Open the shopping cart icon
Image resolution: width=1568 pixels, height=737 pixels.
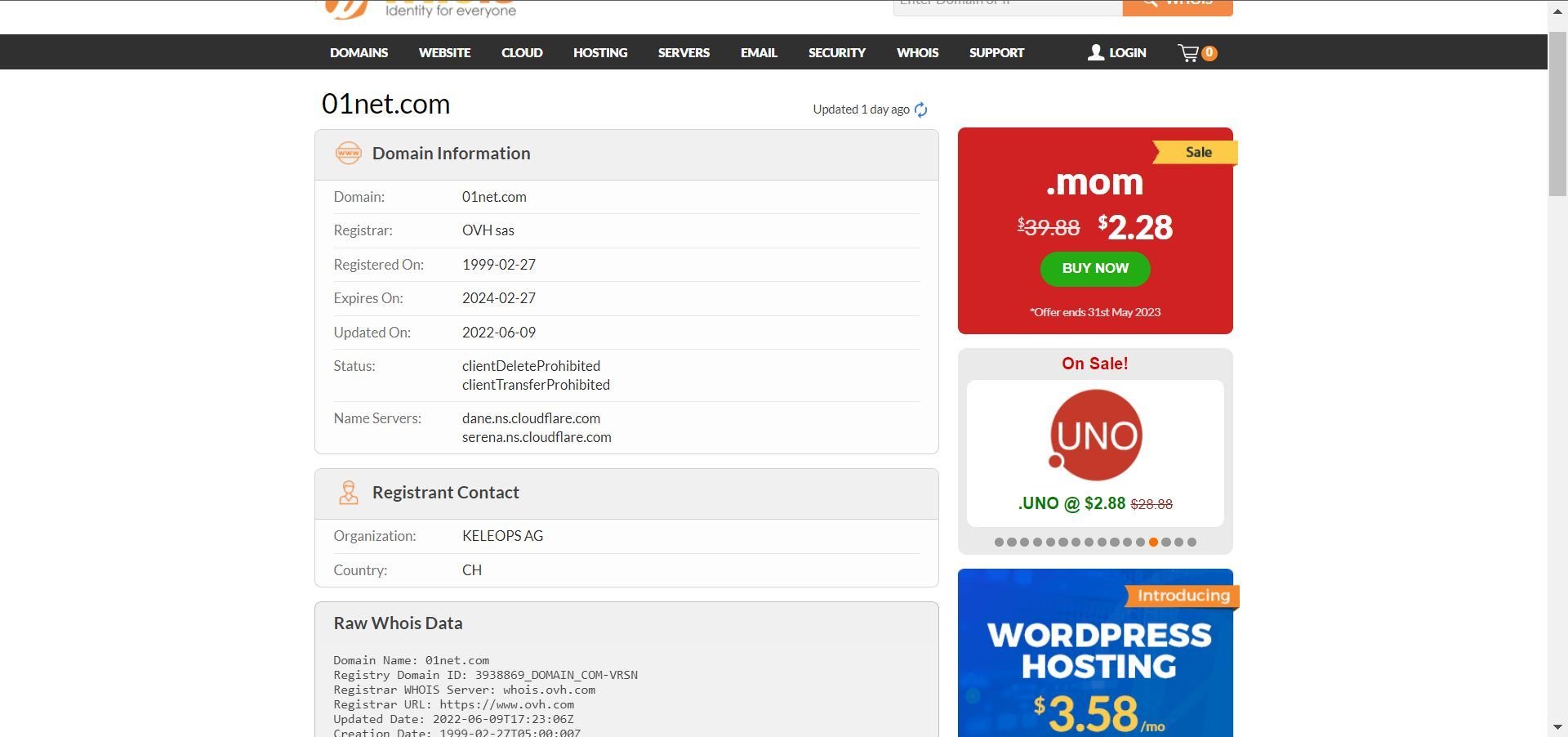click(1188, 53)
